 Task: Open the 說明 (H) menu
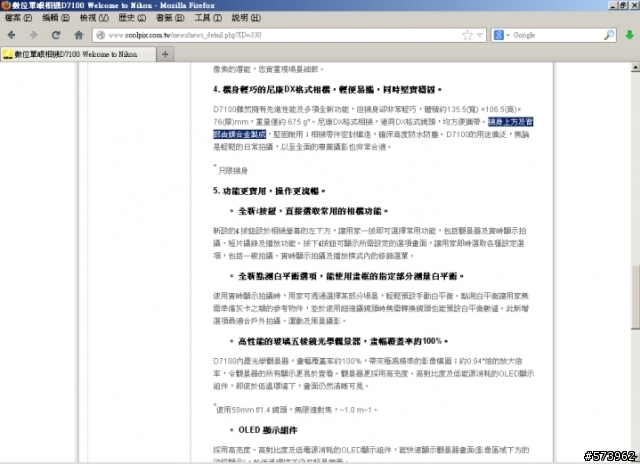pos(246,18)
